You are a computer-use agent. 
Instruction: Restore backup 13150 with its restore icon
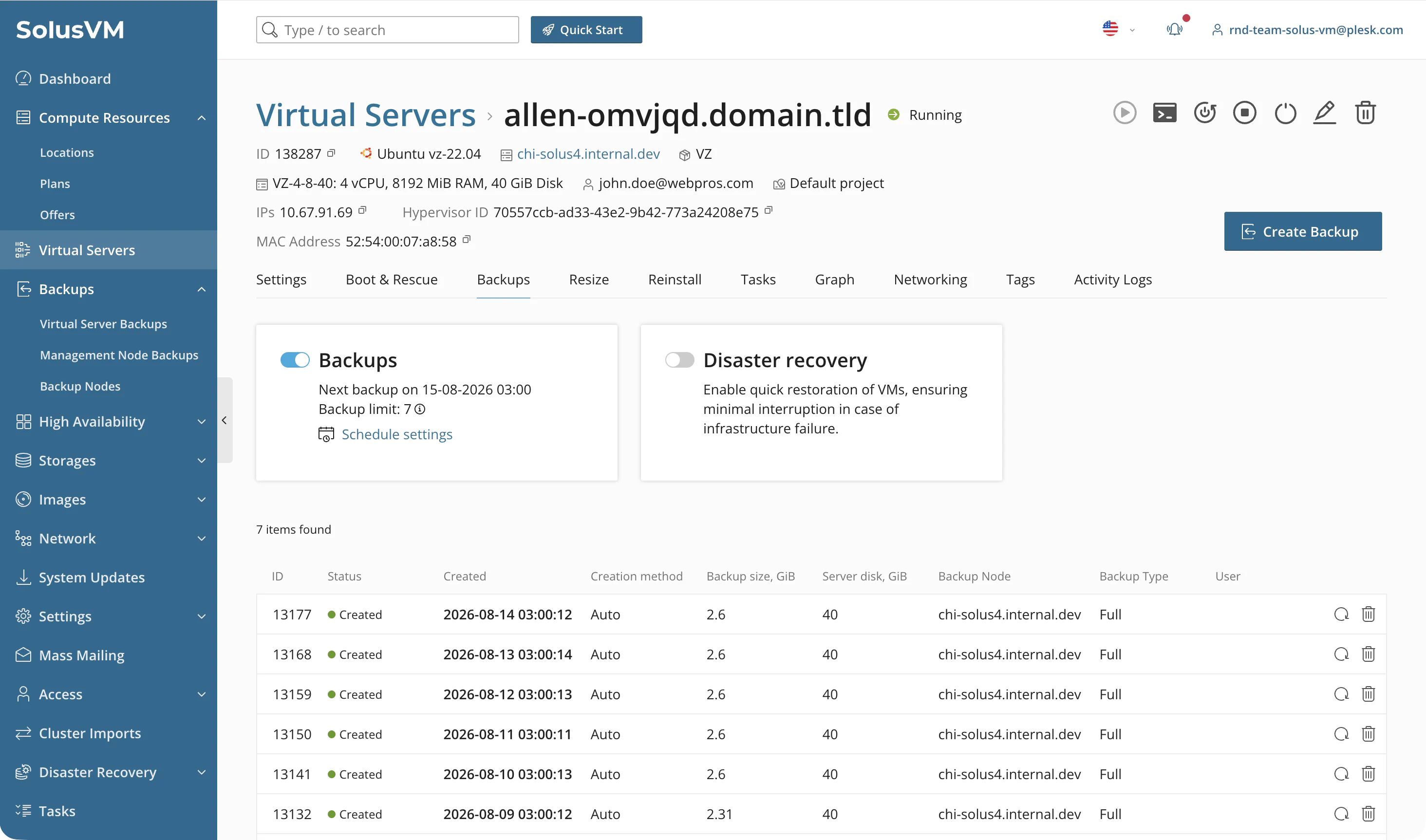click(1341, 734)
